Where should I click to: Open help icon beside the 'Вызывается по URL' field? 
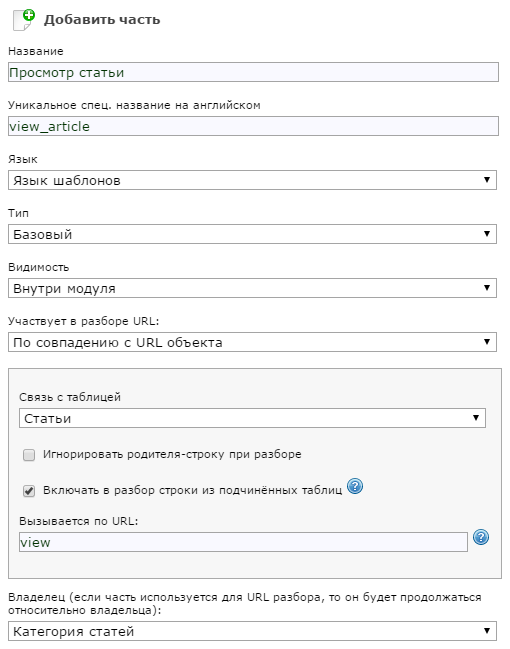[x=481, y=537]
